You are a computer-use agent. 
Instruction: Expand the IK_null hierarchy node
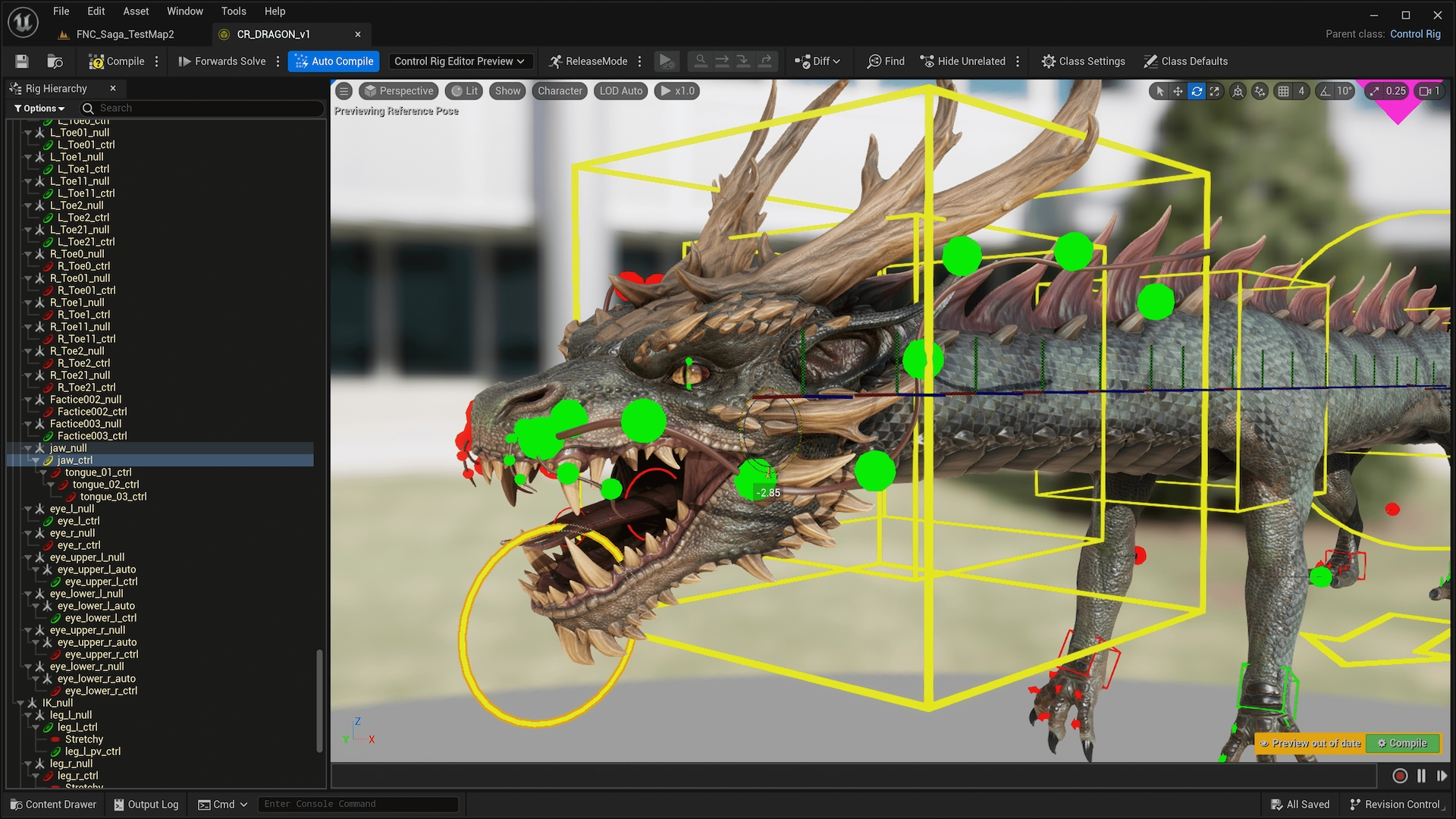click(21, 702)
